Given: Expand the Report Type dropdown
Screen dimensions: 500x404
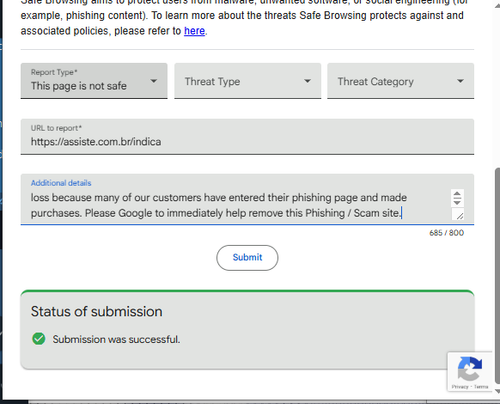Looking at the screenshot, I should pos(94,81).
